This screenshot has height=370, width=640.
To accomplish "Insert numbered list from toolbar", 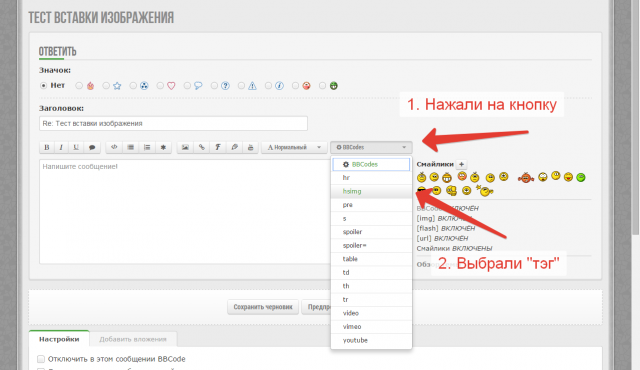I will coord(147,147).
